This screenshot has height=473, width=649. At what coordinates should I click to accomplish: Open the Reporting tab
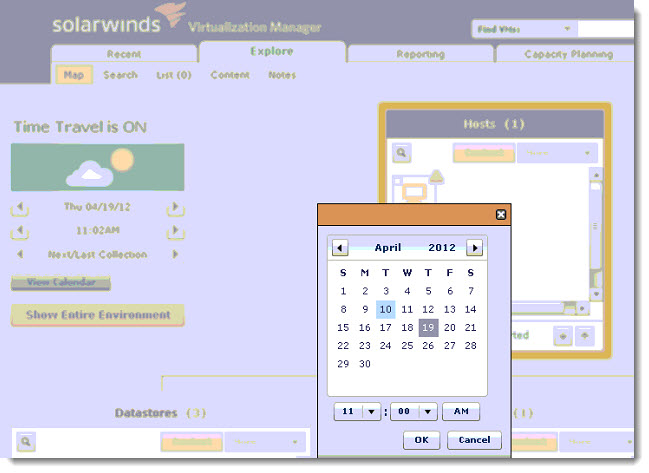pos(421,54)
